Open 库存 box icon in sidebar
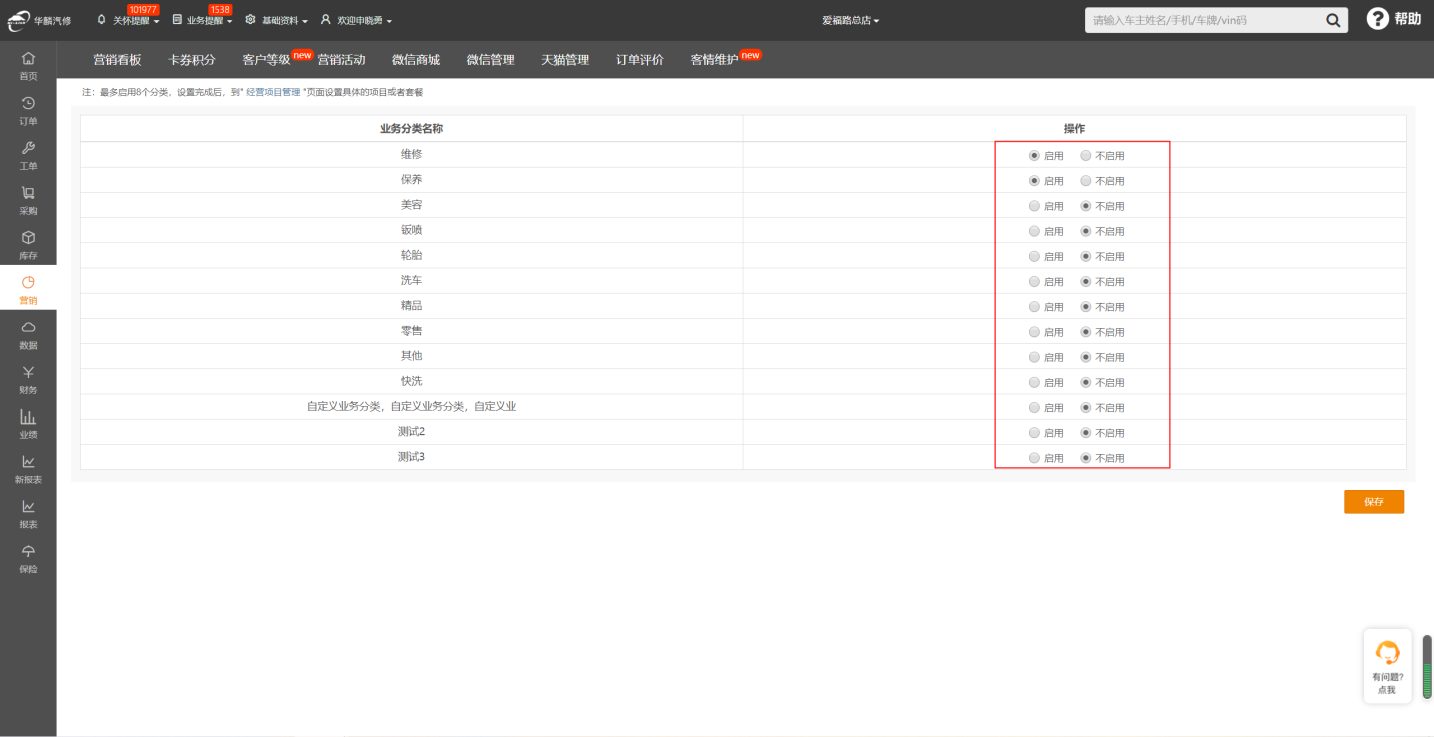Screen dimensions: 1434x737 point(28,245)
